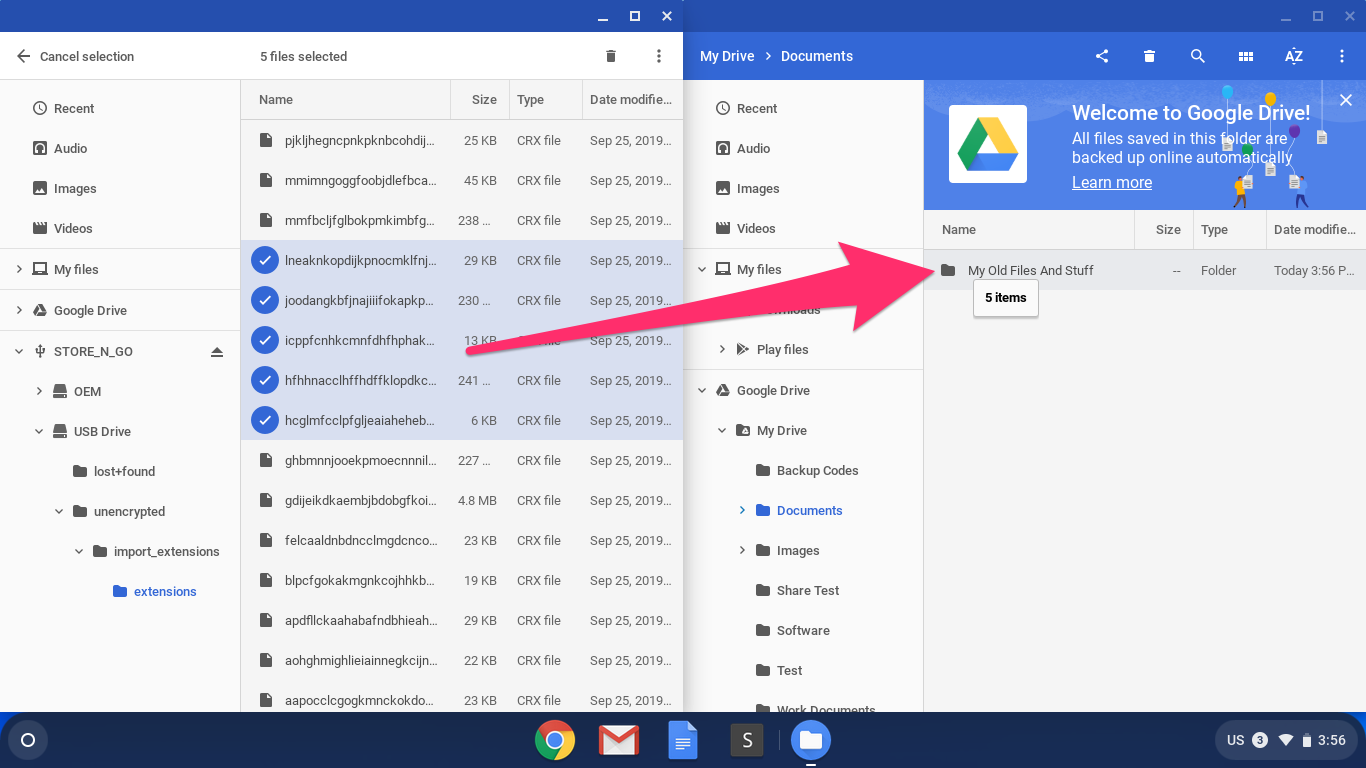Select the My Old Files And Stuff folder row

1145,270
